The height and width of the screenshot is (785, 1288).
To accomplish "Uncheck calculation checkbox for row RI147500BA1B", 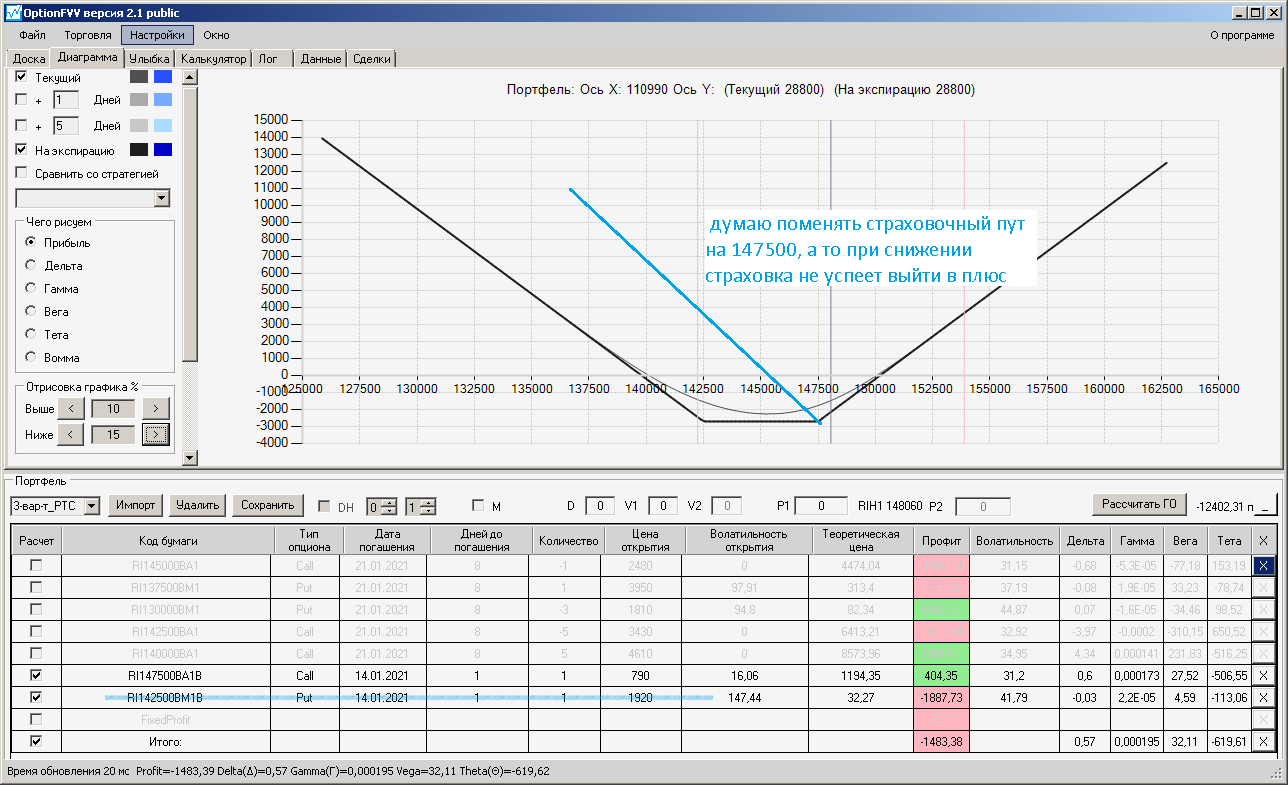I will point(36,675).
